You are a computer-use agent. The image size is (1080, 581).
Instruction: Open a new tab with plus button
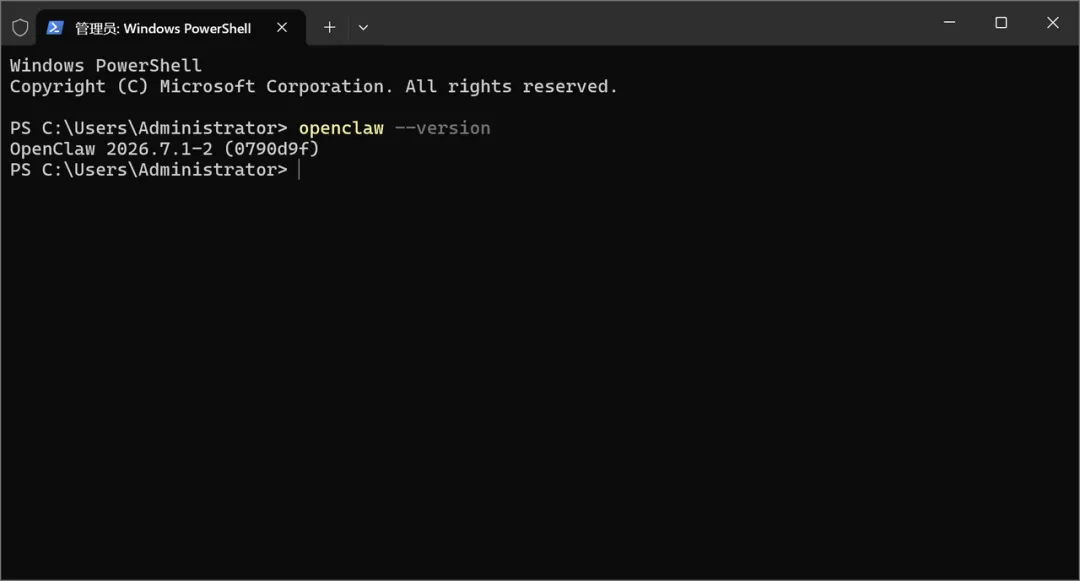point(329,28)
